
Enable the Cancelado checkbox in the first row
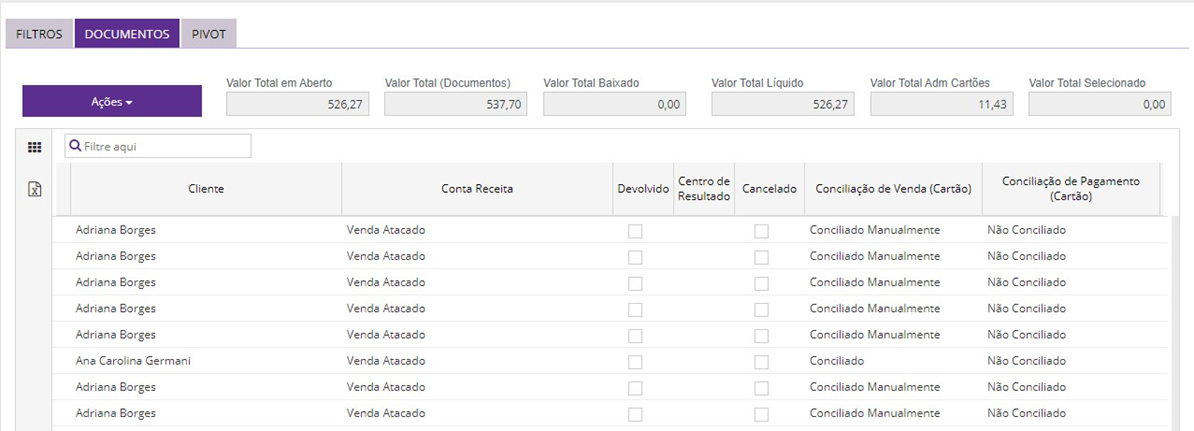tap(762, 231)
